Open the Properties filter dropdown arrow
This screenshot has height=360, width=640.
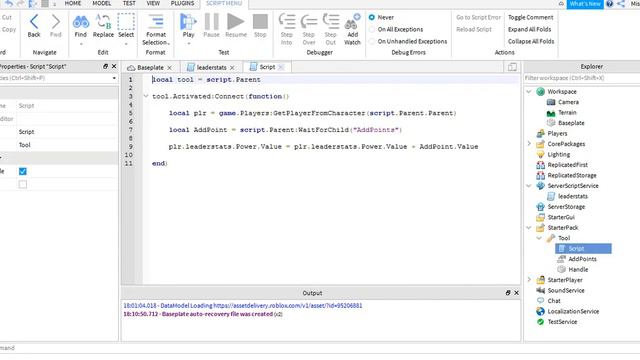[x=114, y=78]
